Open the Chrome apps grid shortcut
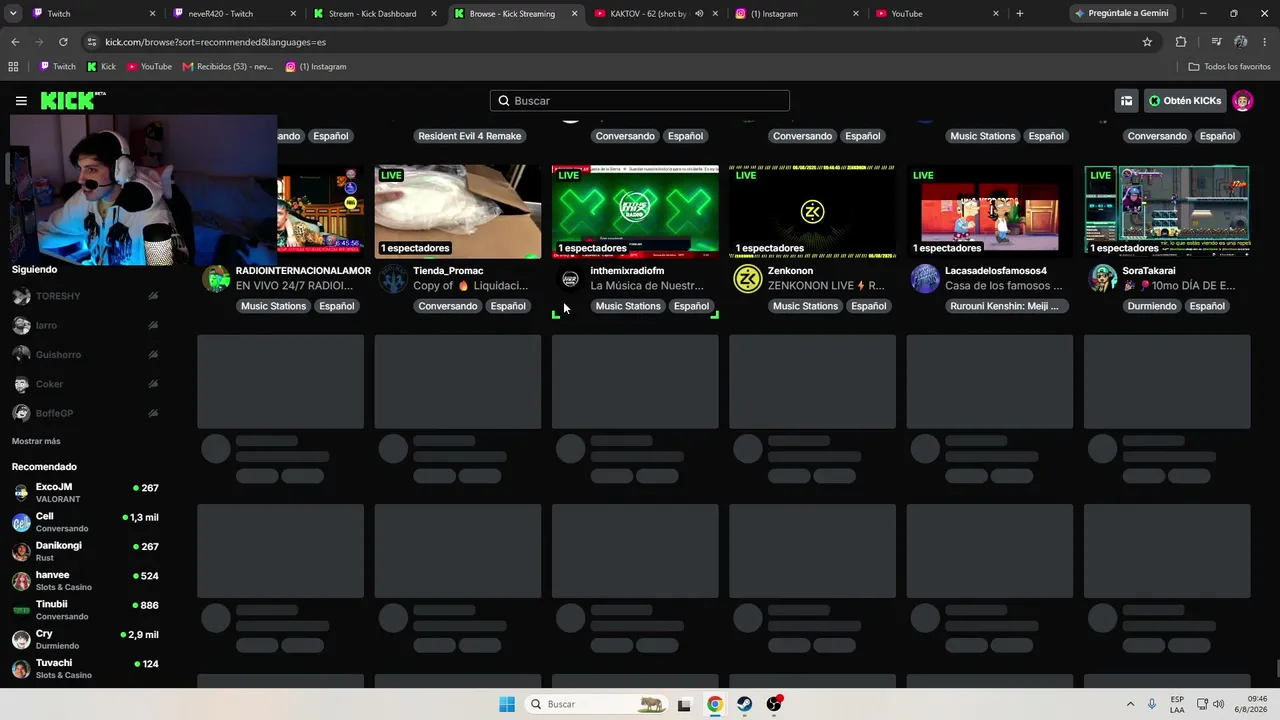The image size is (1280, 720). 13,67
